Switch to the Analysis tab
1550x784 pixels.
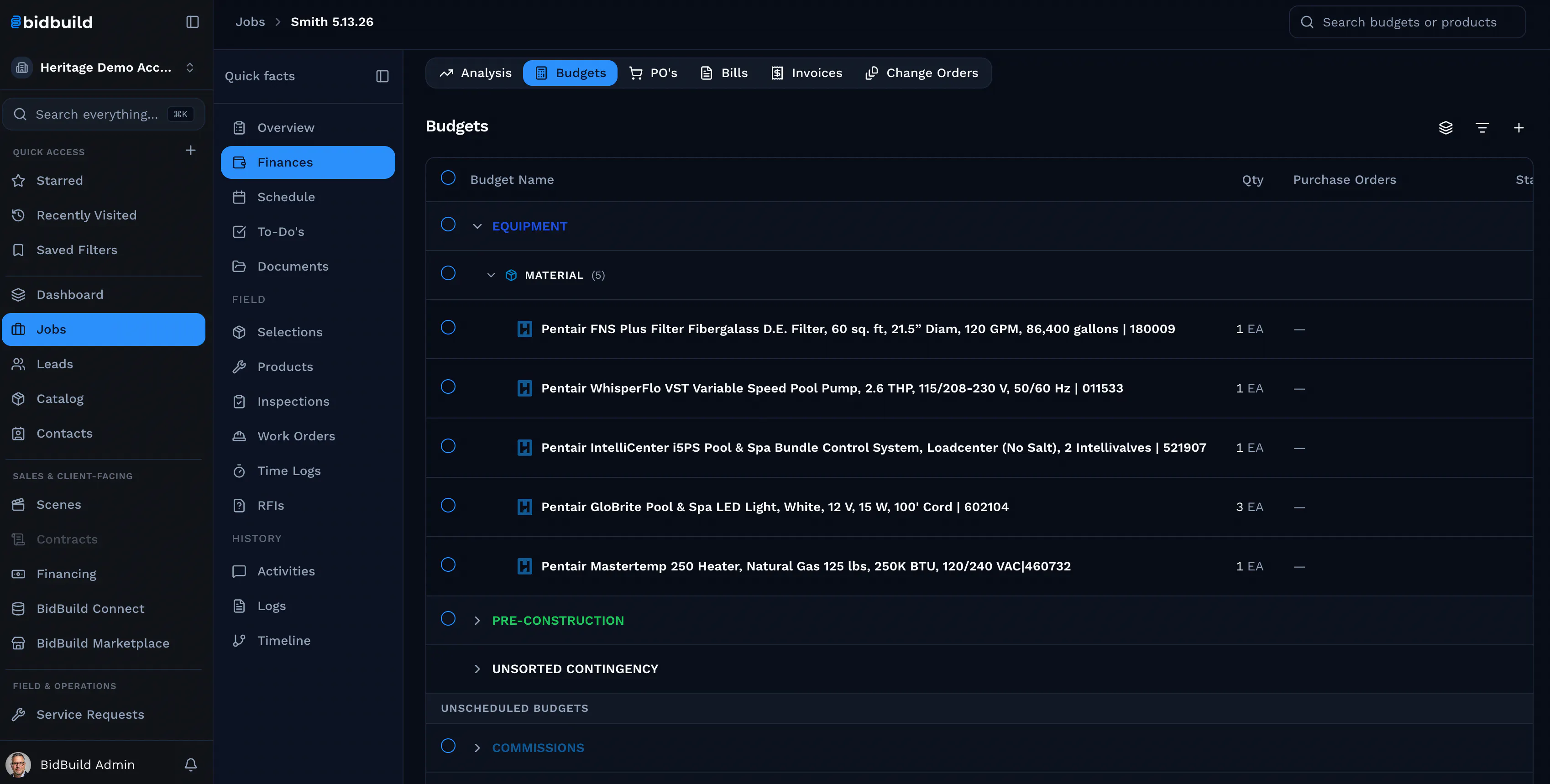[x=475, y=73]
